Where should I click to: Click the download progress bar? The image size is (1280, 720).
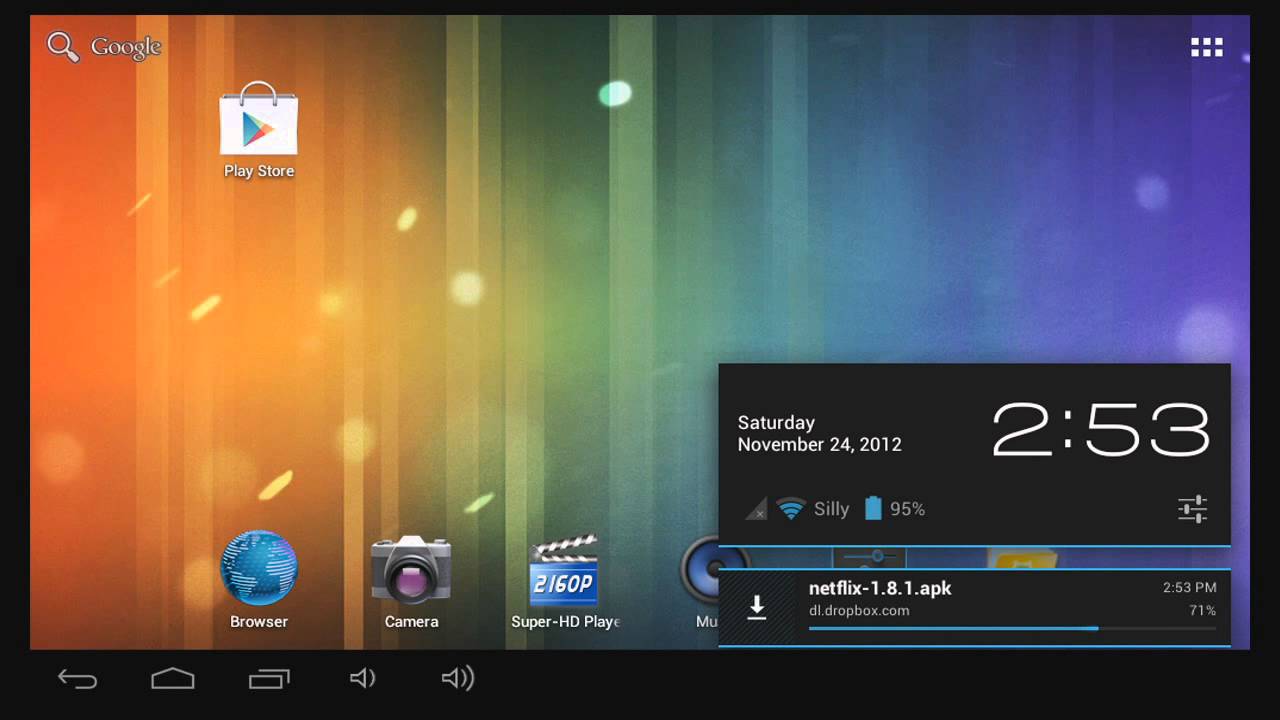tap(1012, 628)
